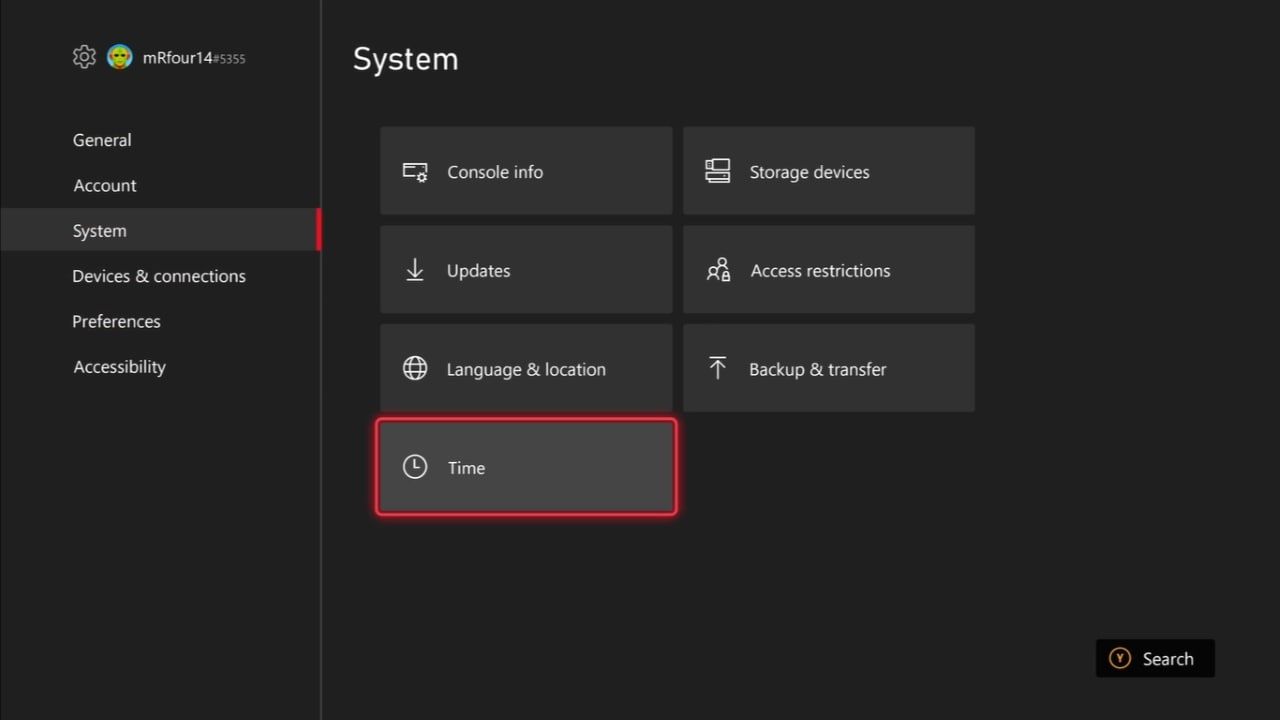Open Devices & connections settings
Viewport: 1280px width, 720px height.
pos(159,276)
